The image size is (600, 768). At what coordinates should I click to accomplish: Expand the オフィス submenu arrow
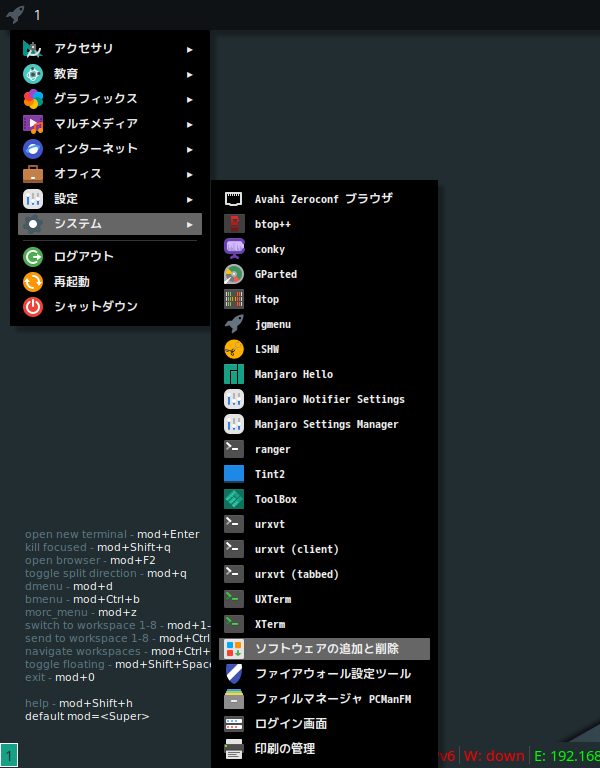(x=190, y=174)
